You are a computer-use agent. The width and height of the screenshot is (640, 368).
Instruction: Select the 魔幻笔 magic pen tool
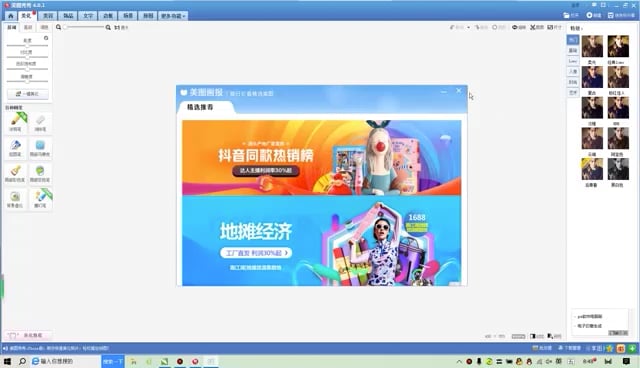(40, 199)
